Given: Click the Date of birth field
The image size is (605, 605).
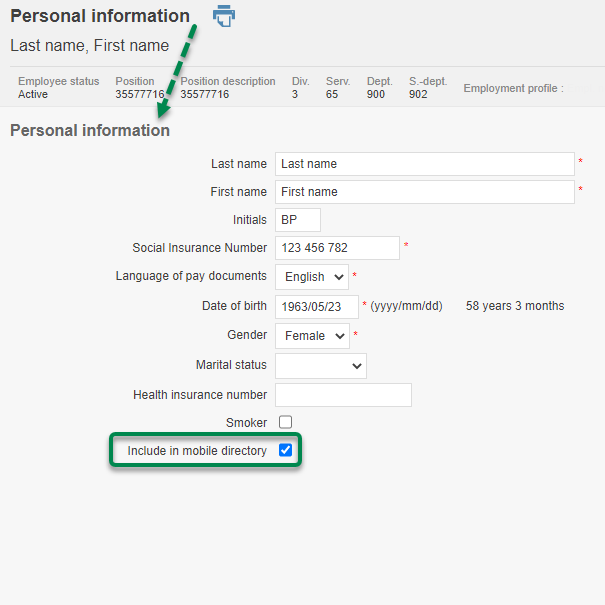Looking at the screenshot, I should click(x=316, y=306).
